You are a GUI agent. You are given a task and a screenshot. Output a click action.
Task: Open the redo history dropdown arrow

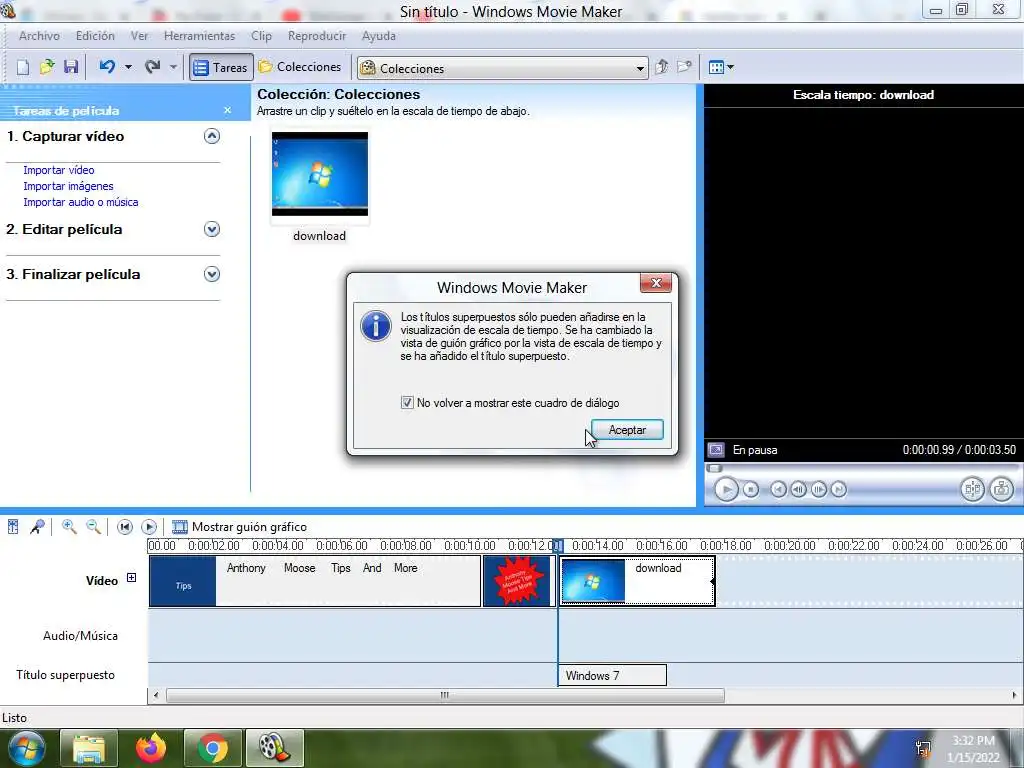[x=173, y=67]
